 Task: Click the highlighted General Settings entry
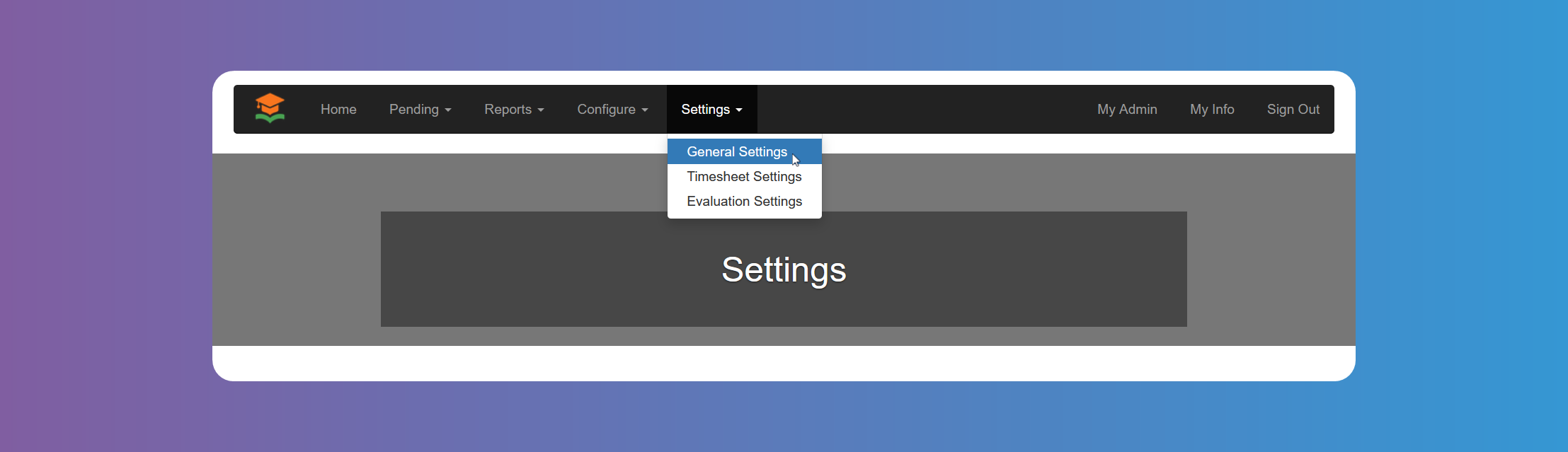737,151
